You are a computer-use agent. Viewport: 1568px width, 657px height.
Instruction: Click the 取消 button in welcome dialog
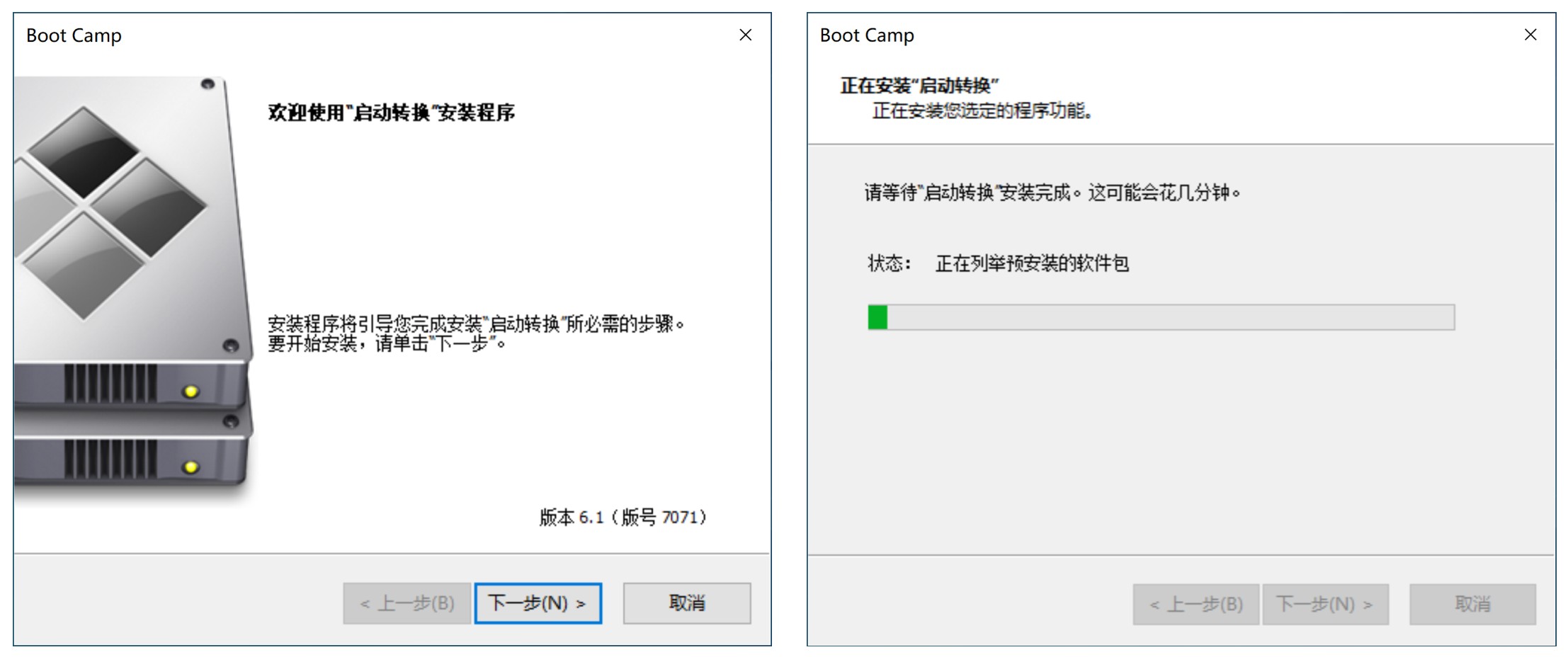pos(687,603)
